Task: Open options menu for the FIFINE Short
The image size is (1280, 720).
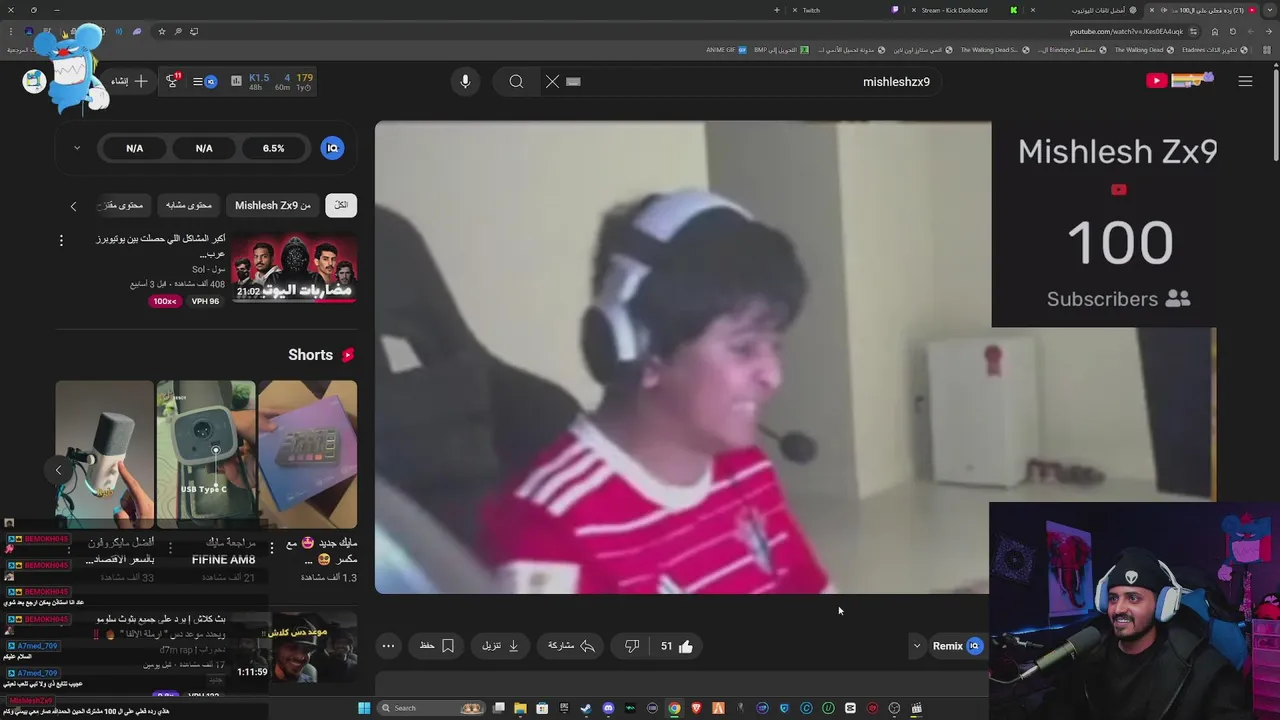Action: coord(169,546)
